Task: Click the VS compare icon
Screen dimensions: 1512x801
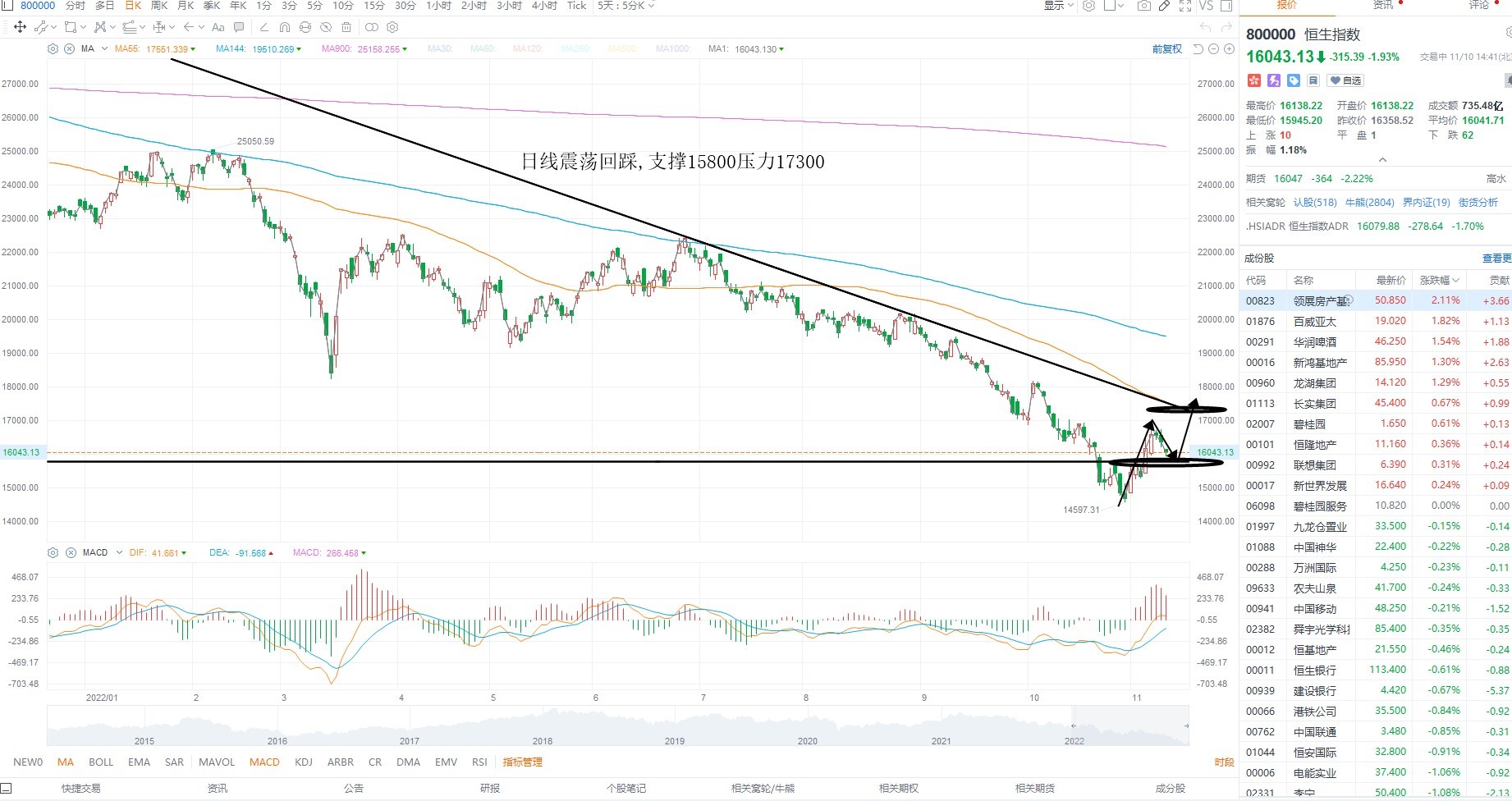Action: click(x=1206, y=6)
